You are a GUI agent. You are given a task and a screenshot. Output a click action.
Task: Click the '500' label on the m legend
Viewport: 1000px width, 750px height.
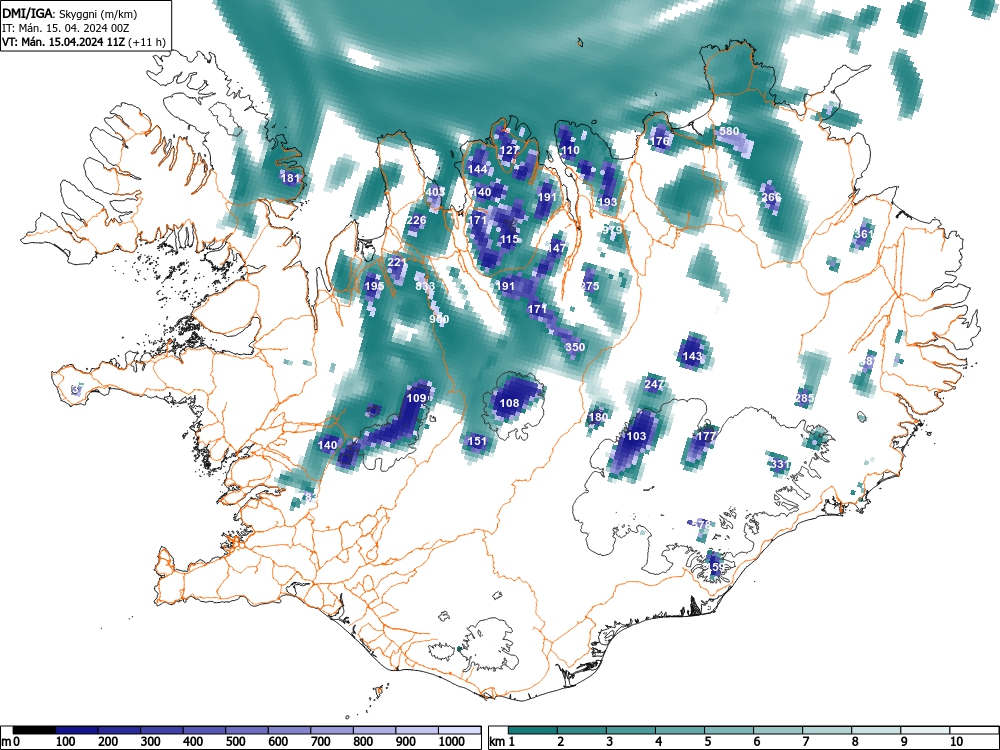[235, 742]
